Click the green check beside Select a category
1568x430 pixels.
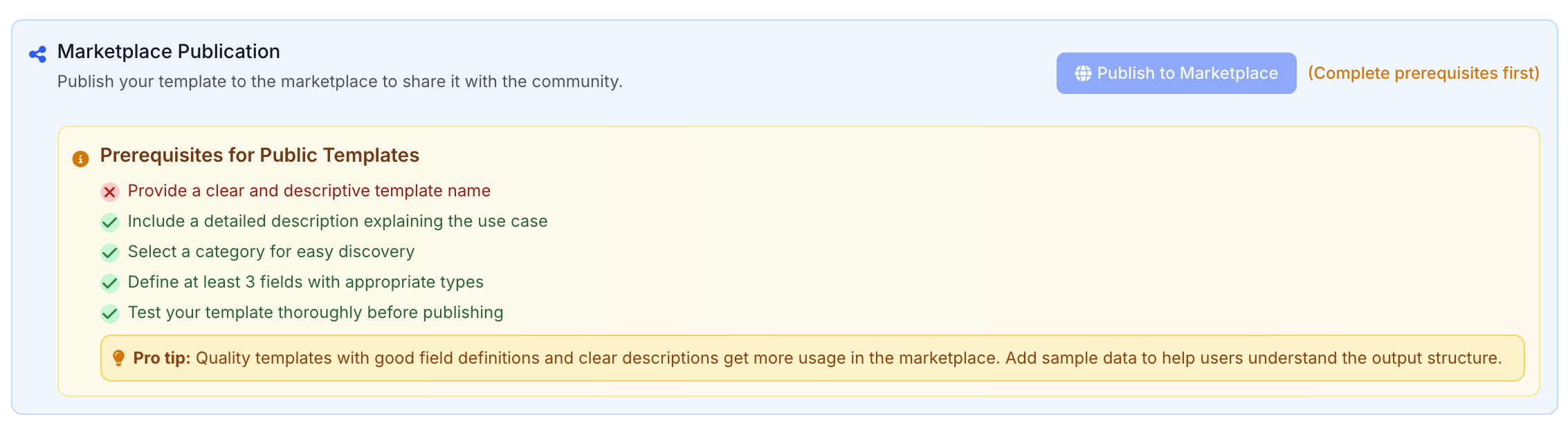(x=109, y=252)
